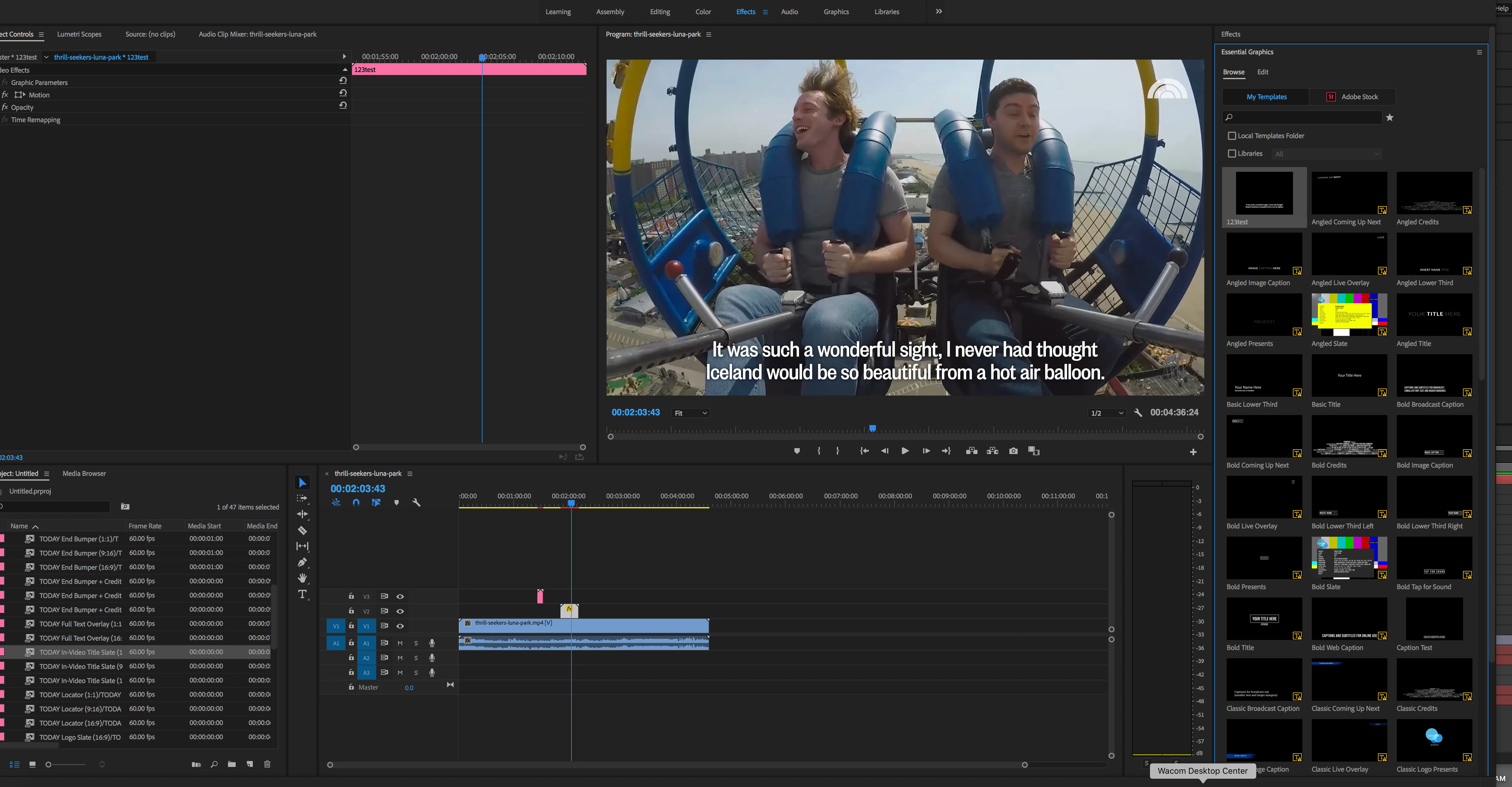
Task: Enable the Libraries checkbox
Action: pos(1231,153)
